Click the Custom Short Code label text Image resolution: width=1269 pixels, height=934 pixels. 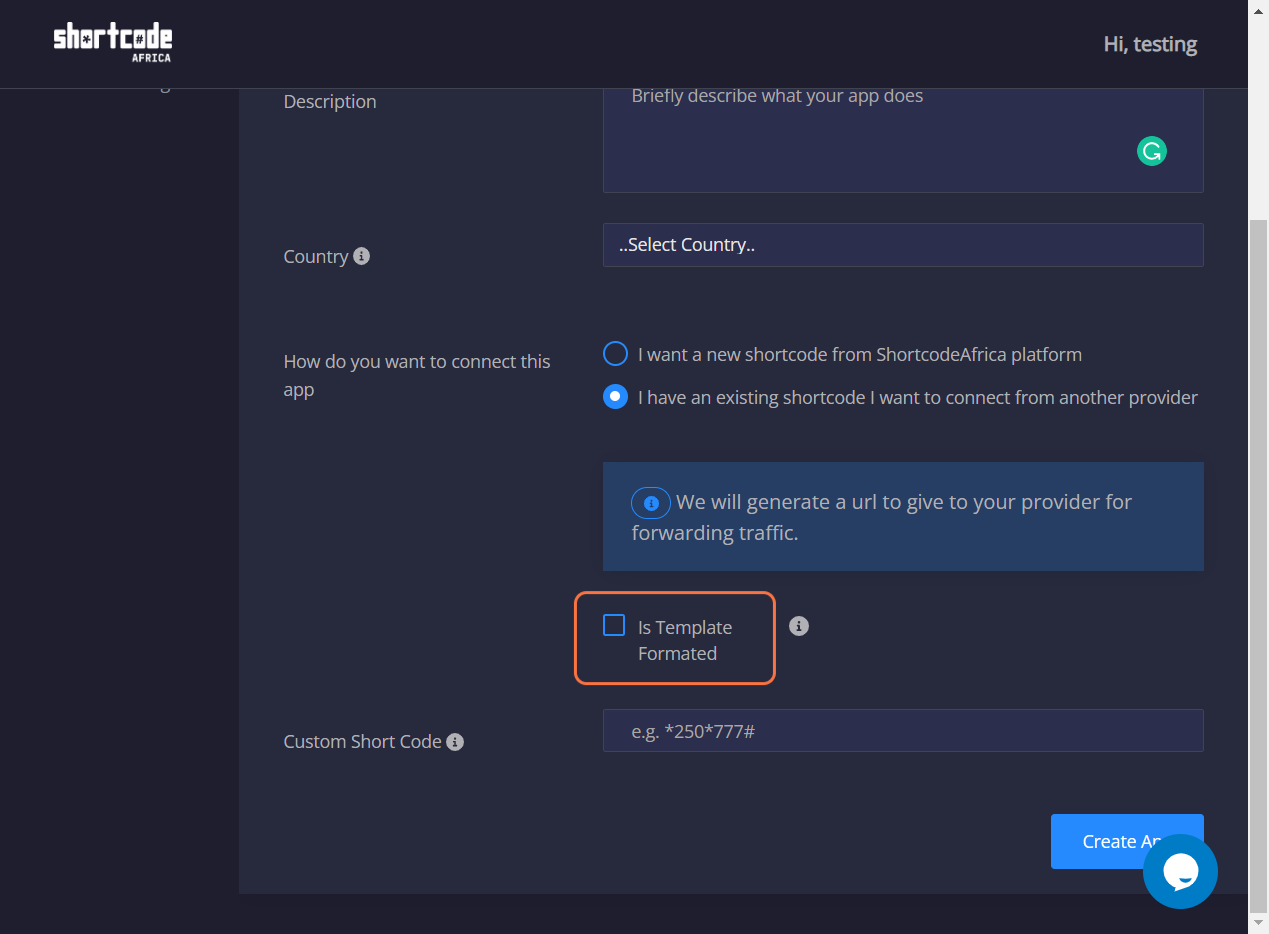point(362,742)
